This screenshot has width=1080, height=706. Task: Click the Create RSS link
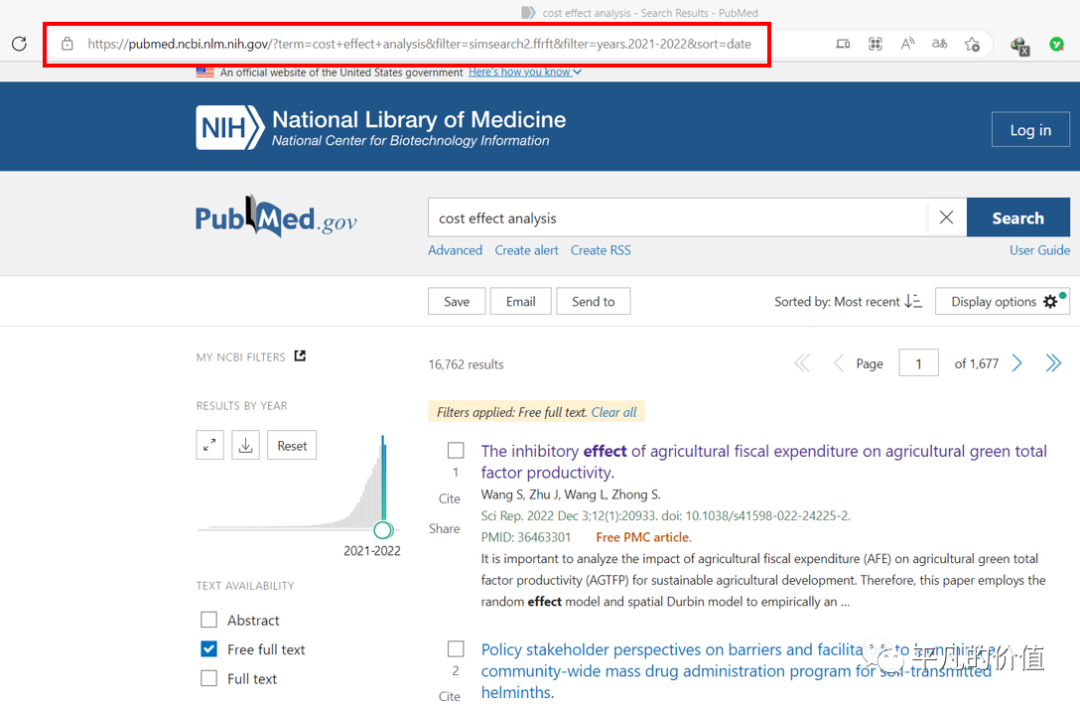tap(601, 250)
